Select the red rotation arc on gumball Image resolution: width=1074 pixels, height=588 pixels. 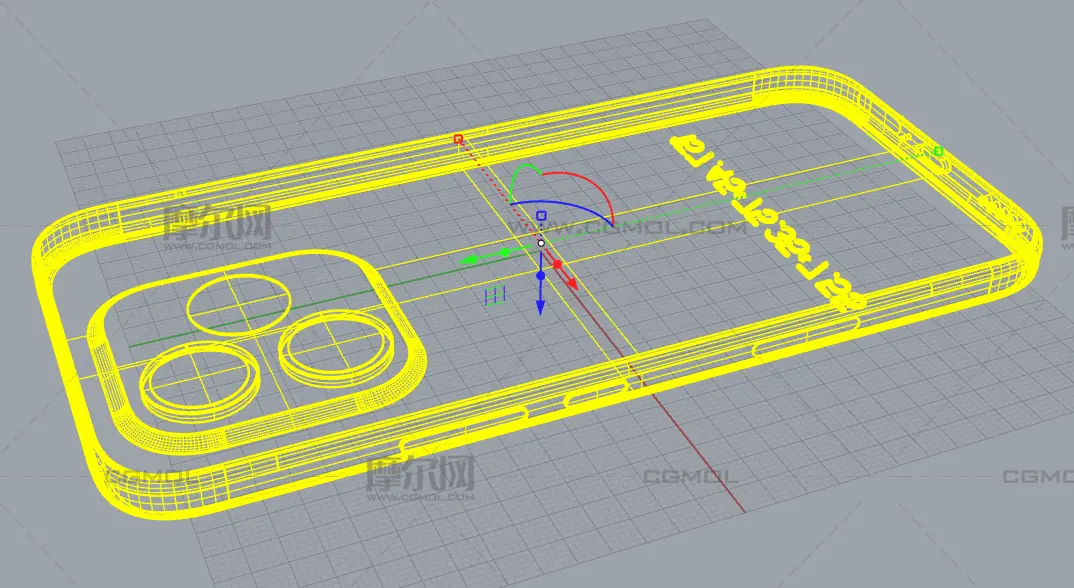tap(590, 187)
